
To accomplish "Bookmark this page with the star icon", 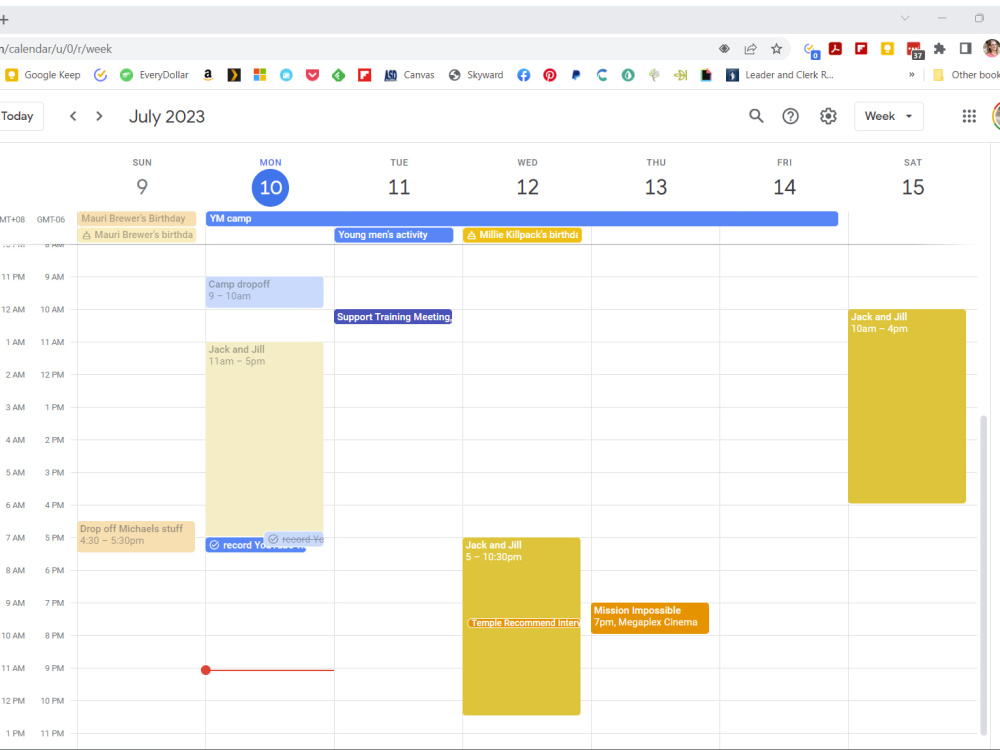I will click(x=776, y=48).
